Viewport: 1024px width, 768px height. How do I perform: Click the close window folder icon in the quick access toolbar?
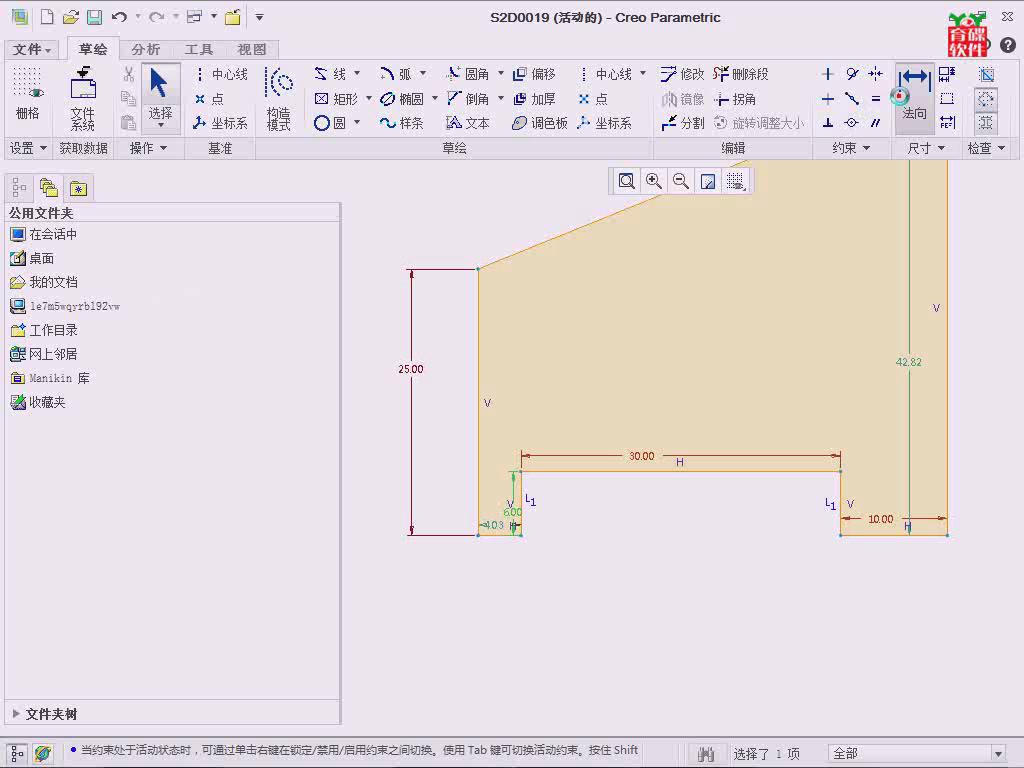point(232,17)
